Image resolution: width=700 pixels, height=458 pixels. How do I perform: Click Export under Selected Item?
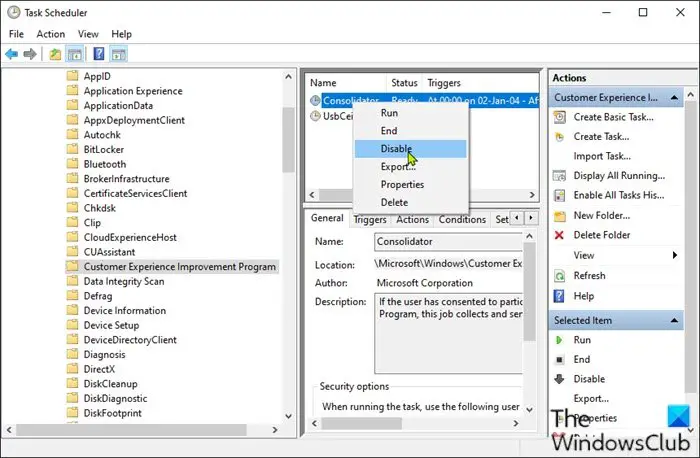coord(591,398)
